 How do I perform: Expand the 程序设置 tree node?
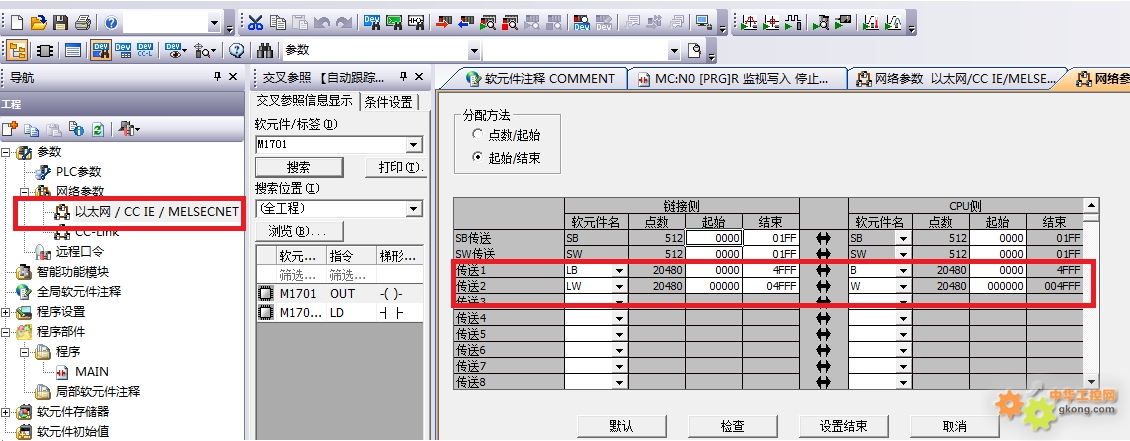click(x=6, y=312)
